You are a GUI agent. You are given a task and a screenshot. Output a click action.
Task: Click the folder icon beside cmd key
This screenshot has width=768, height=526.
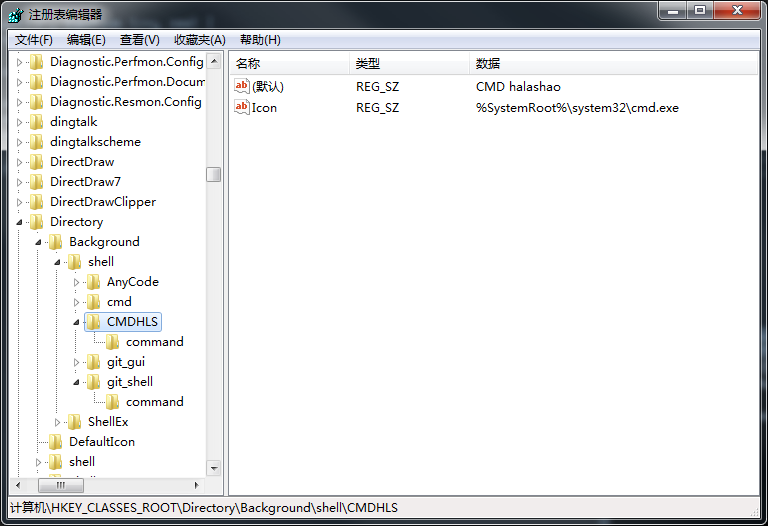point(94,302)
